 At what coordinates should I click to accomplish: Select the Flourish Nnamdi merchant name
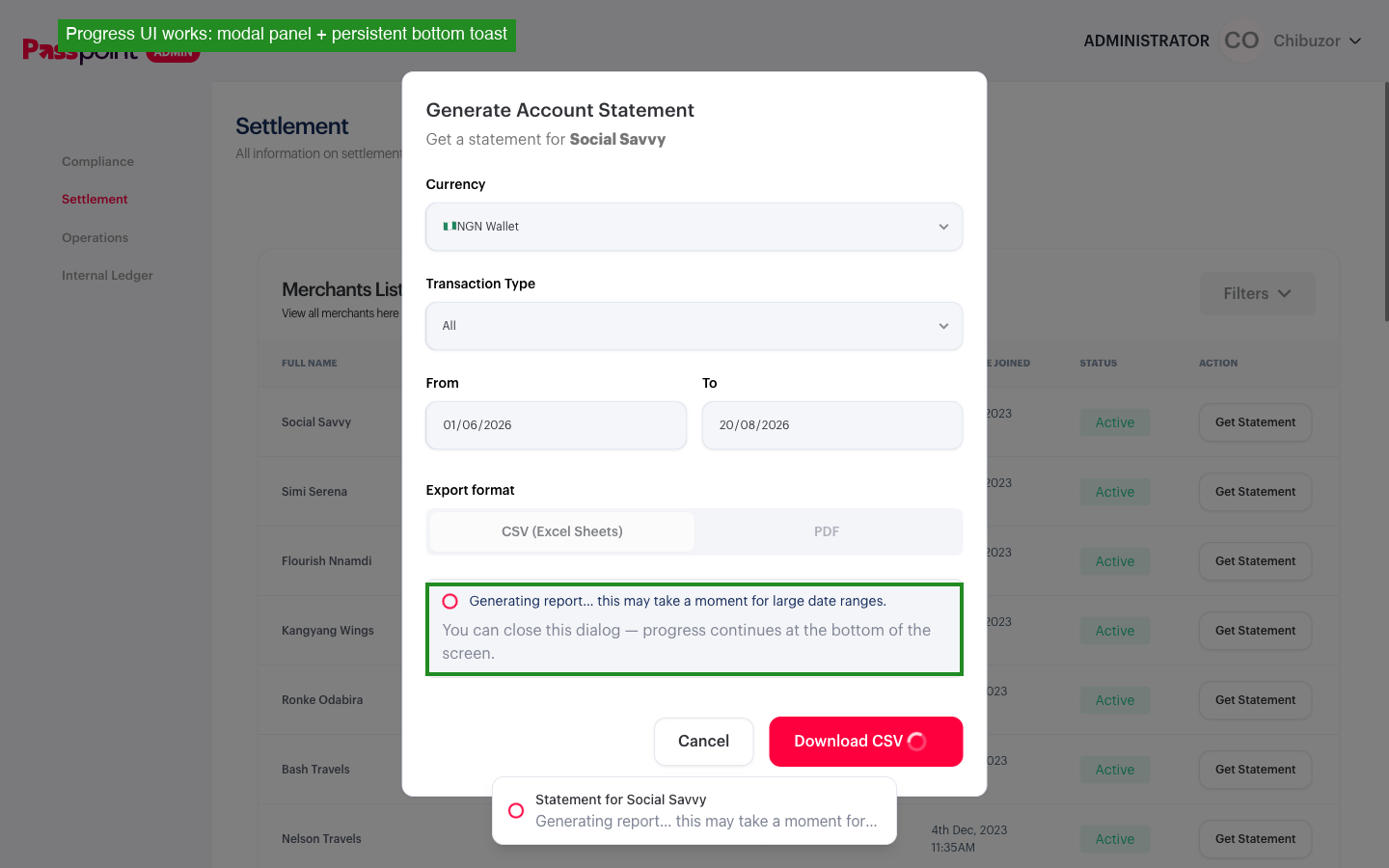[327, 561]
